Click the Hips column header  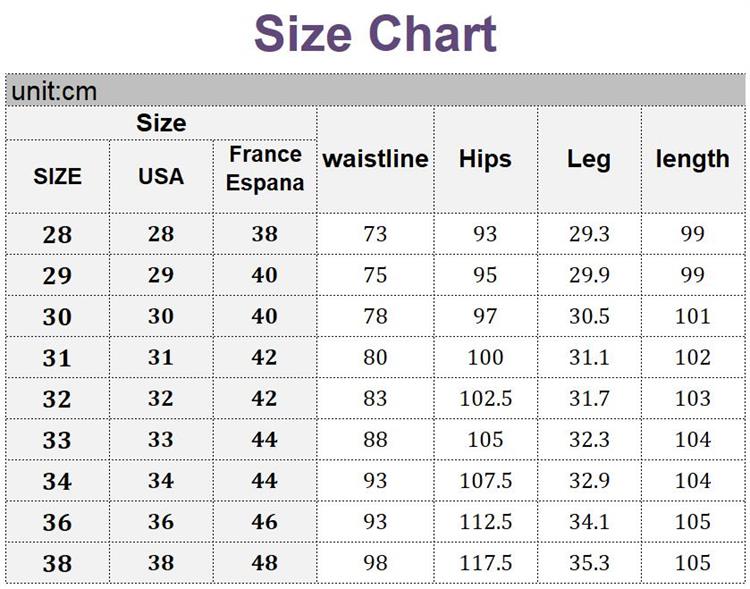(485, 159)
